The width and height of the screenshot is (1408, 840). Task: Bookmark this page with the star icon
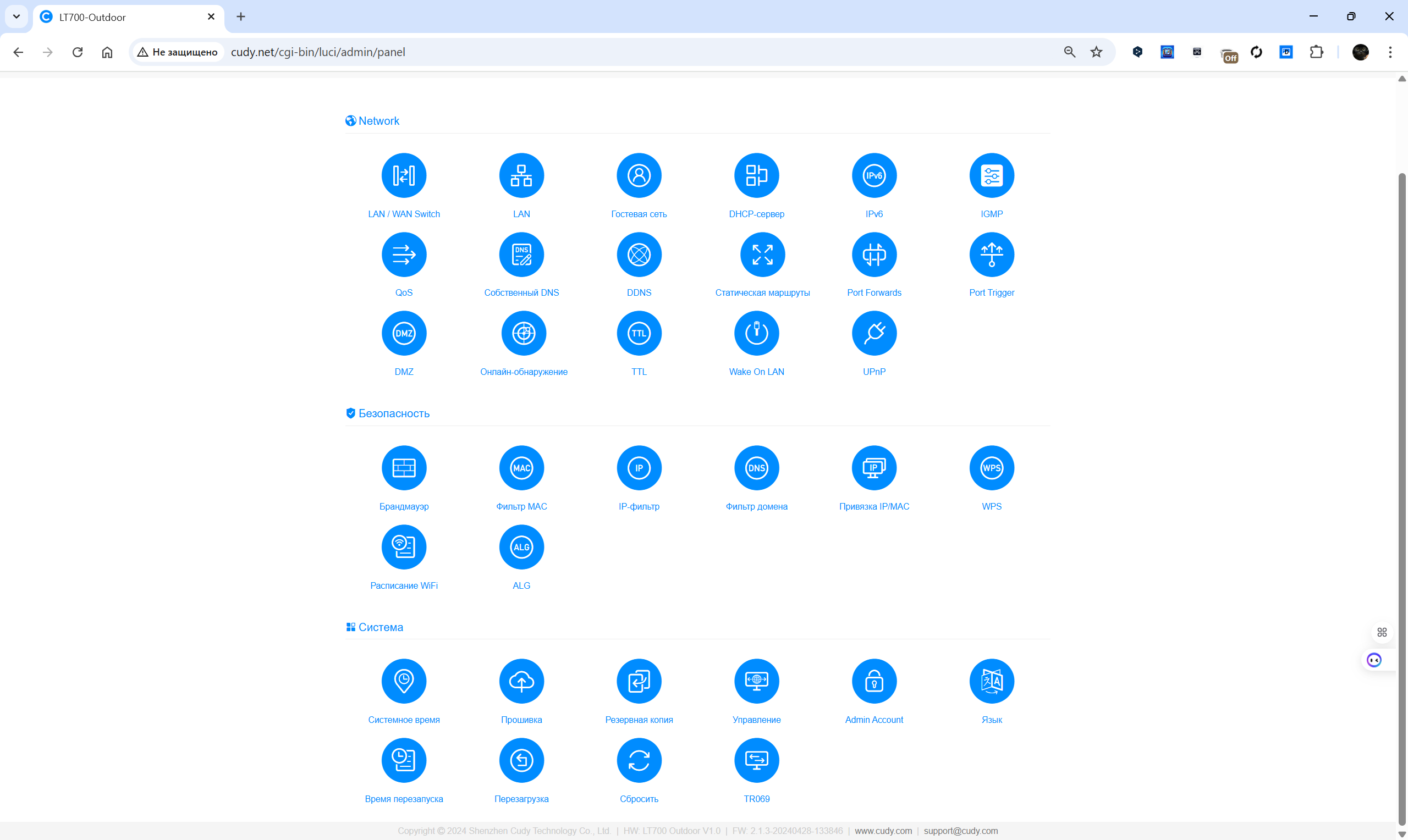point(1096,52)
